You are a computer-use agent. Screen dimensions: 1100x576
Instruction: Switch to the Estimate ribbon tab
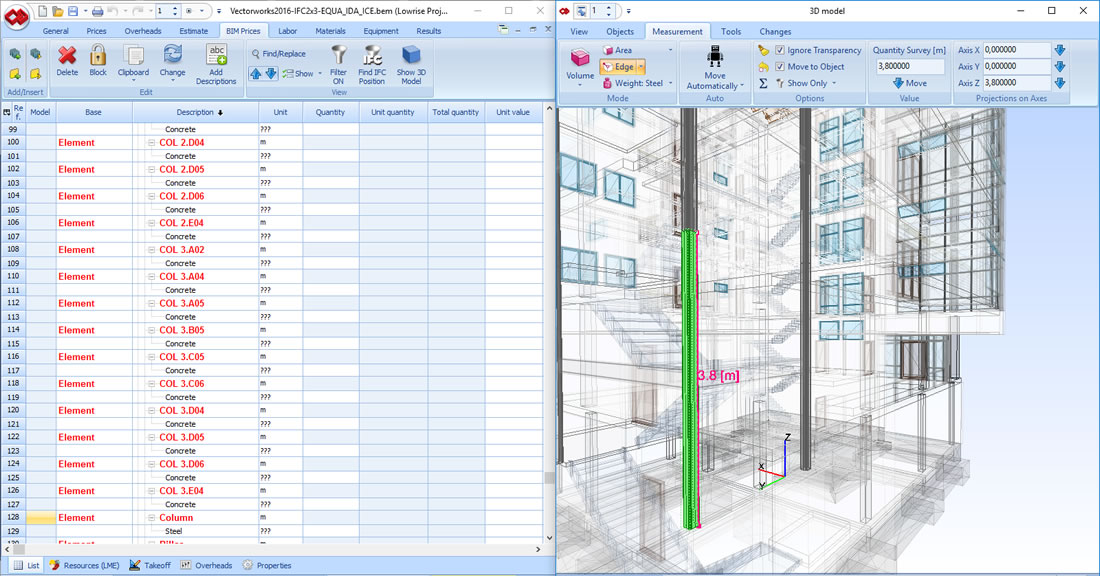tap(194, 31)
